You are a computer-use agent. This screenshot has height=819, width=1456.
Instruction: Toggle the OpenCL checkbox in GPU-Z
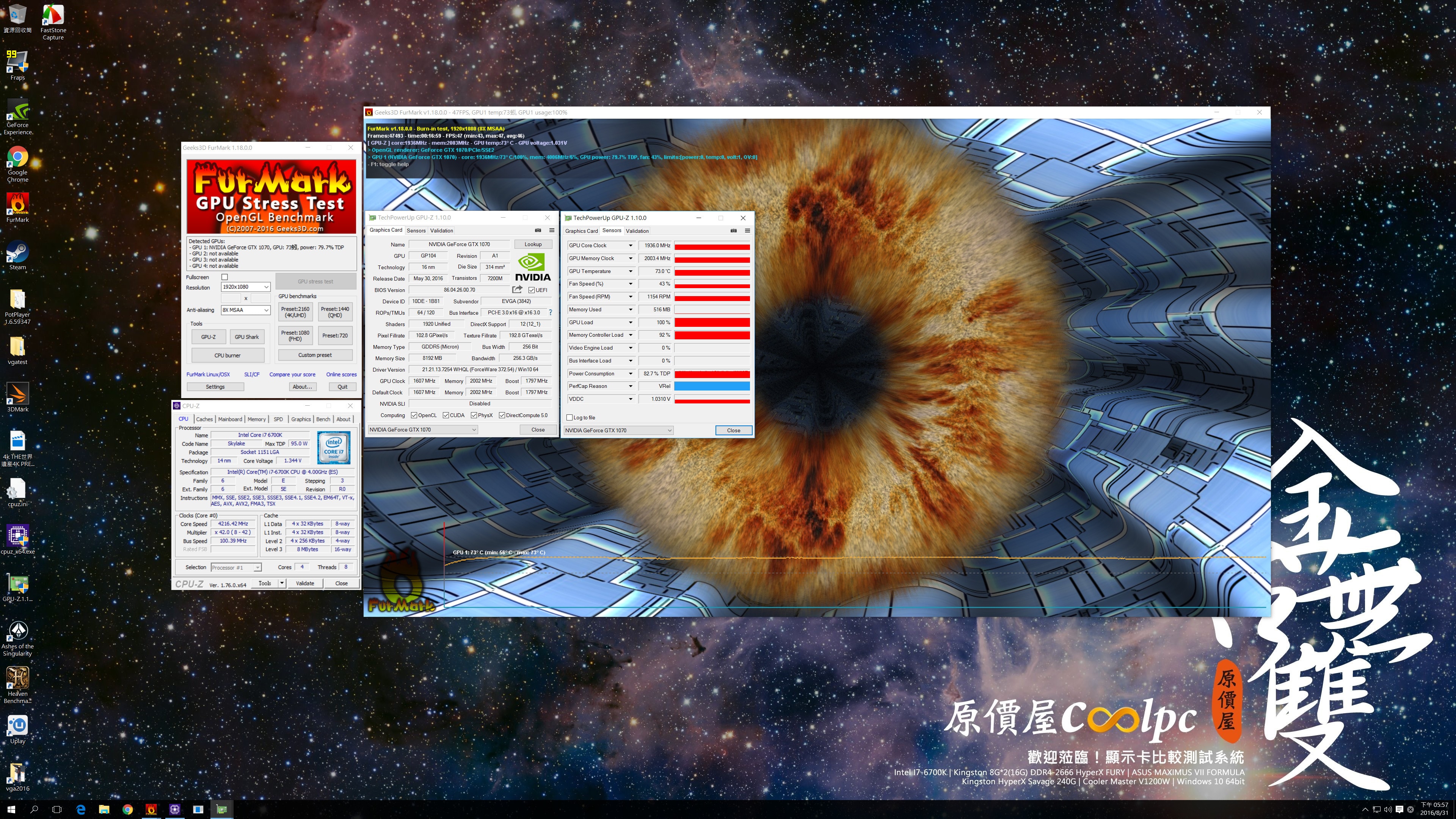(x=414, y=416)
